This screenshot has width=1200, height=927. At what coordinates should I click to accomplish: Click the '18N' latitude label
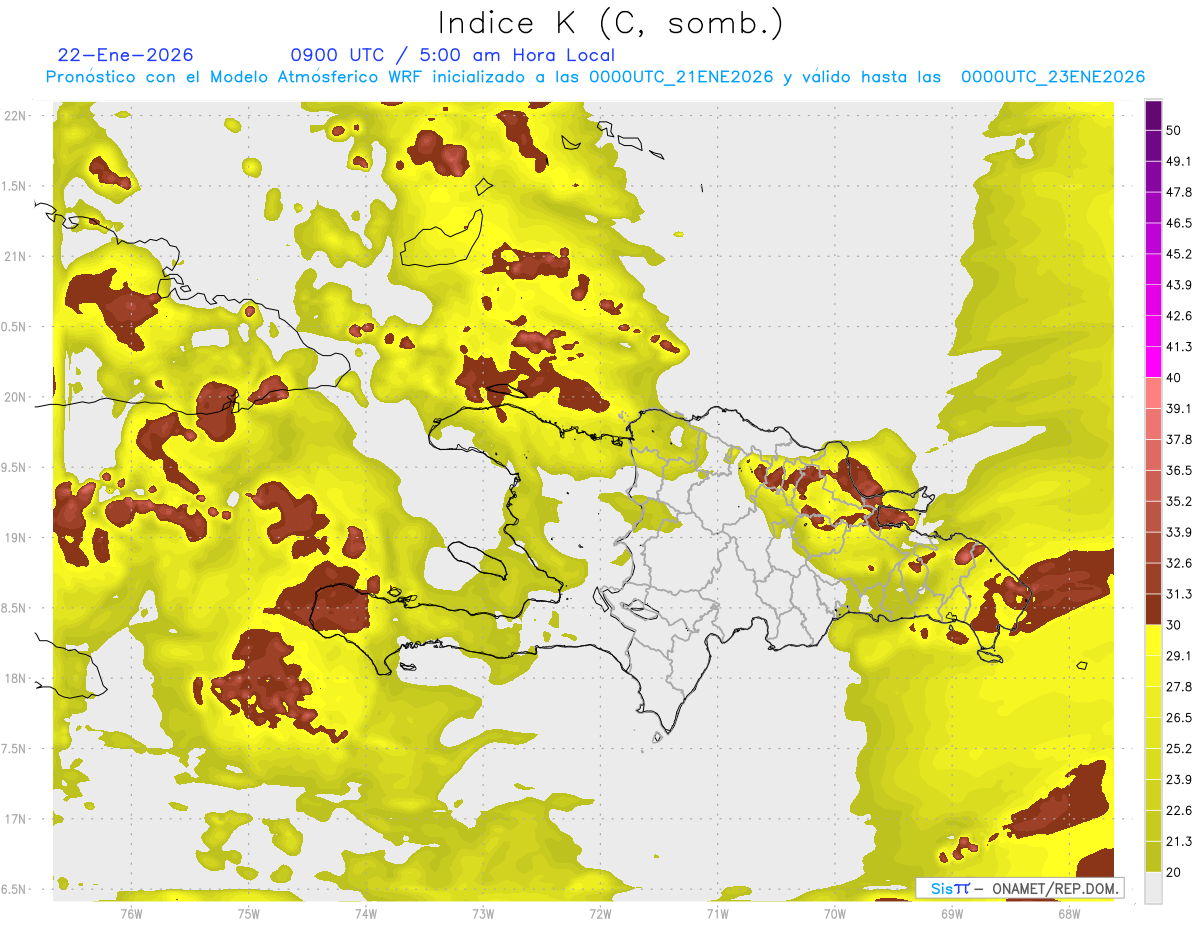coord(15,679)
